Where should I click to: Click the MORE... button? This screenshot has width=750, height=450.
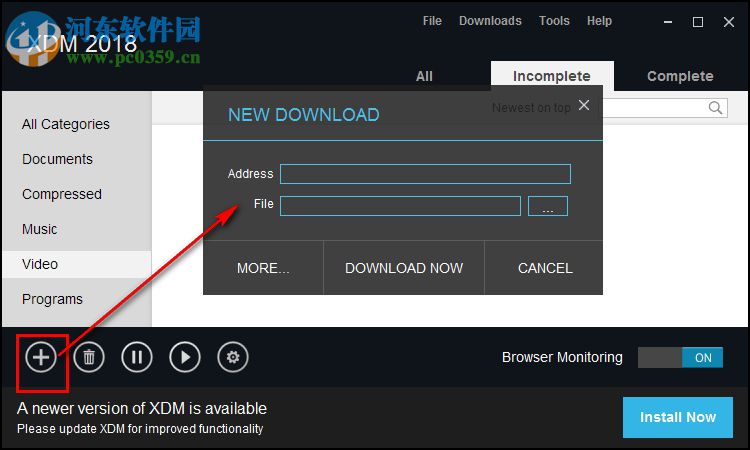pyautogui.click(x=263, y=268)
